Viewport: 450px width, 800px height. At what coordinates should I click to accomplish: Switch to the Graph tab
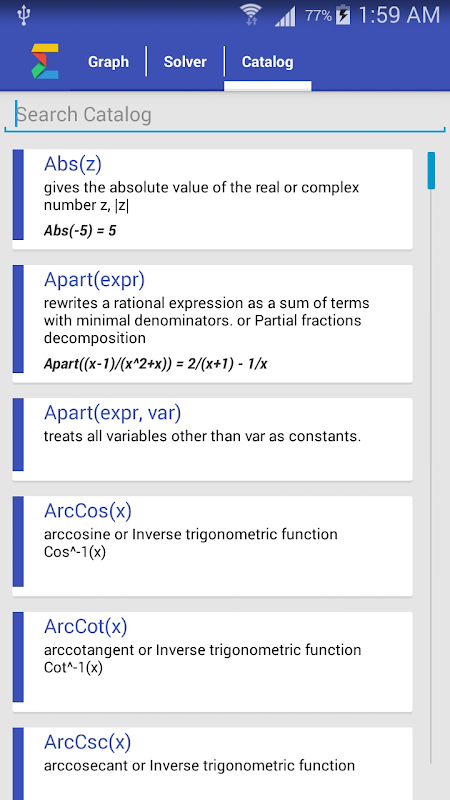pyautogui.click(x=108, y=62)
